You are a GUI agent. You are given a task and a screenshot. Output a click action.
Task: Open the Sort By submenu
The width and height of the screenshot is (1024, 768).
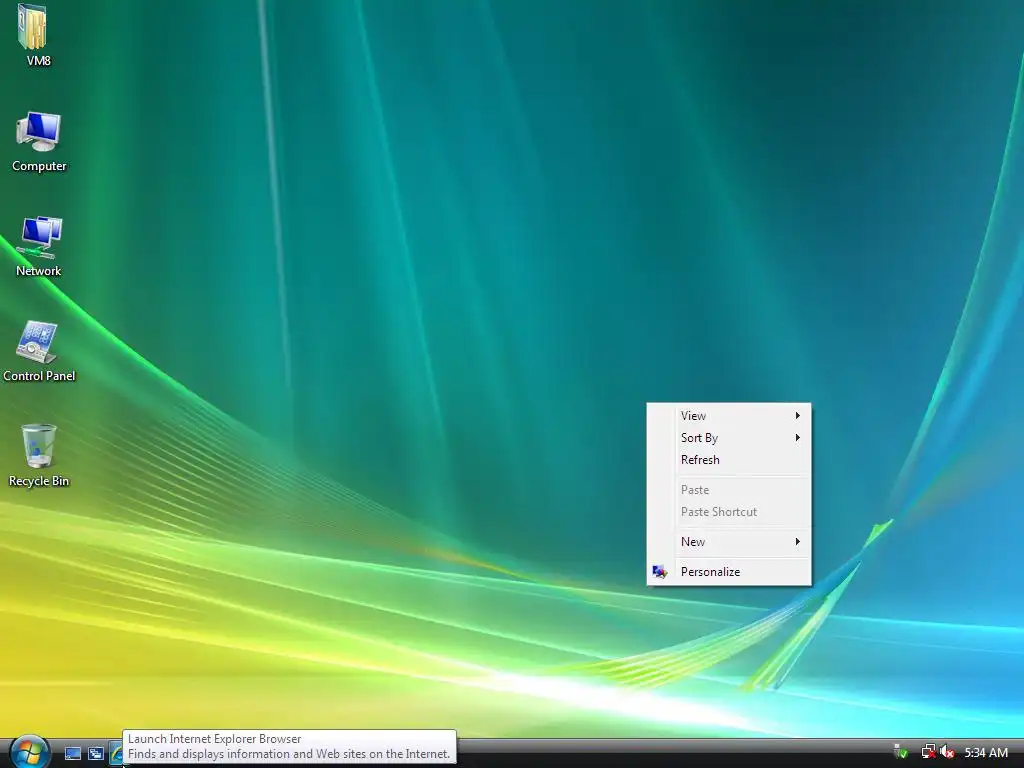[729, 438]
